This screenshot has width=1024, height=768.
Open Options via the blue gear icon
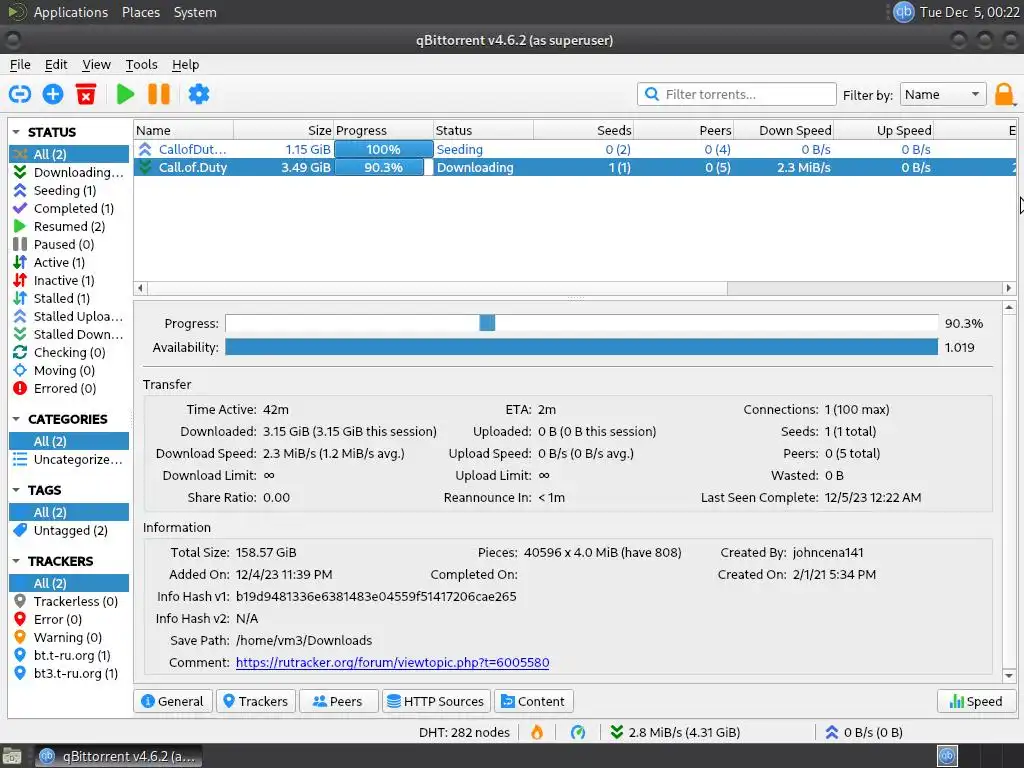tap(199, 94)
